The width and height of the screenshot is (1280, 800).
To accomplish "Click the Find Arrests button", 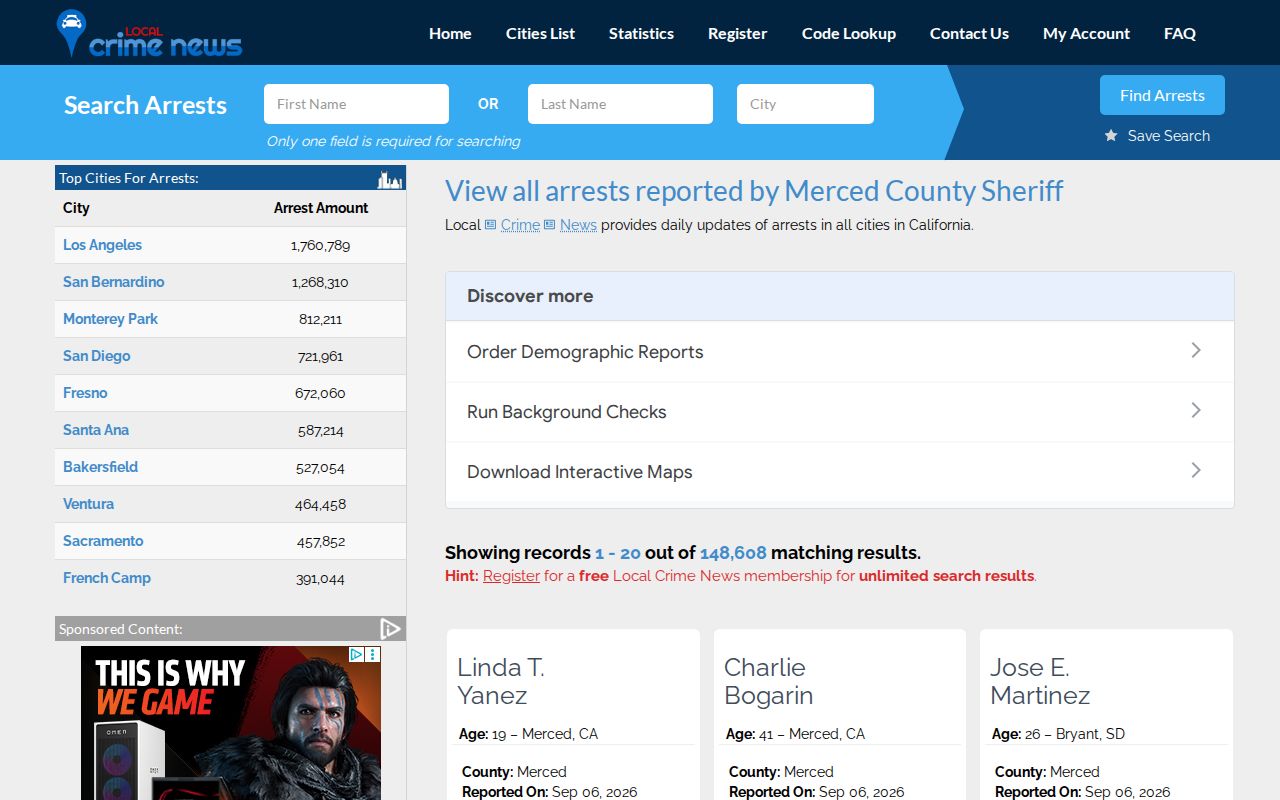I will click(1162, 95).
